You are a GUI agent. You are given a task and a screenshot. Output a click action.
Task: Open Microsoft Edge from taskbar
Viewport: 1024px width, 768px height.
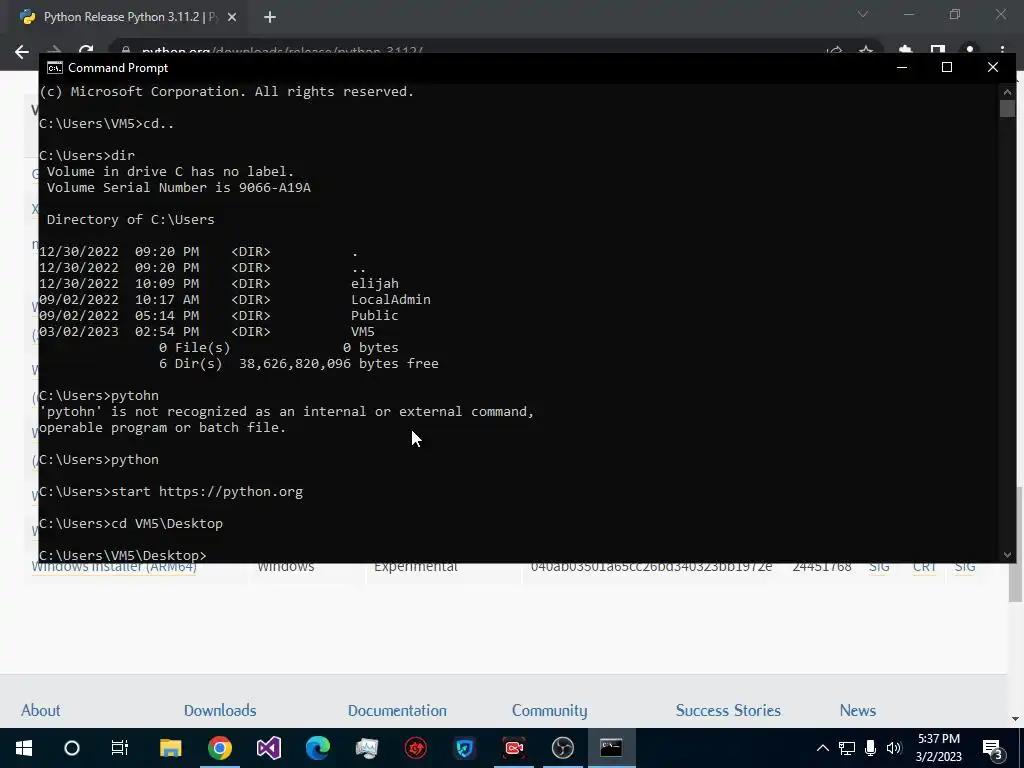coord(317,748)
